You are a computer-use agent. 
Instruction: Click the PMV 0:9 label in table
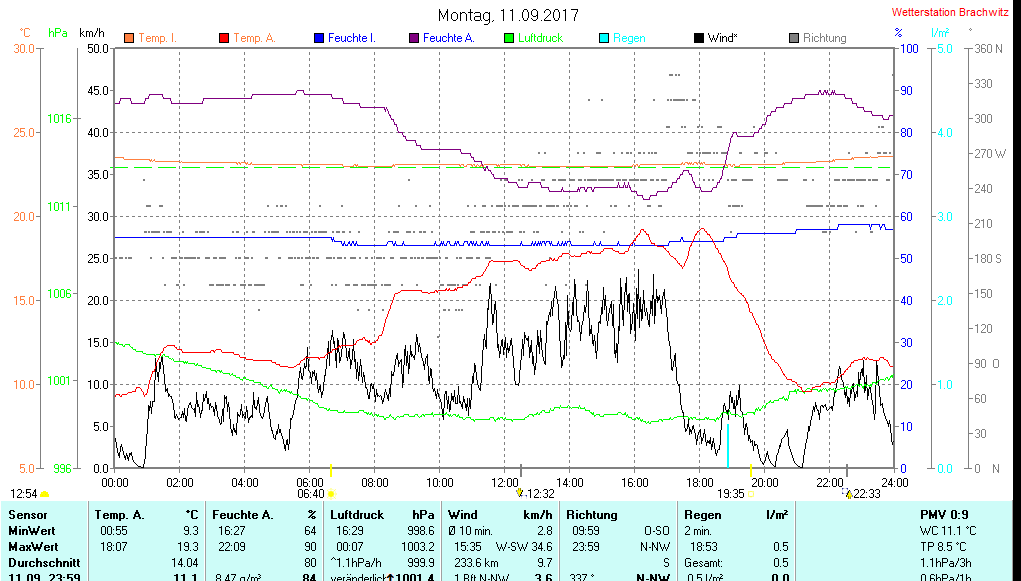pos(942,514)
